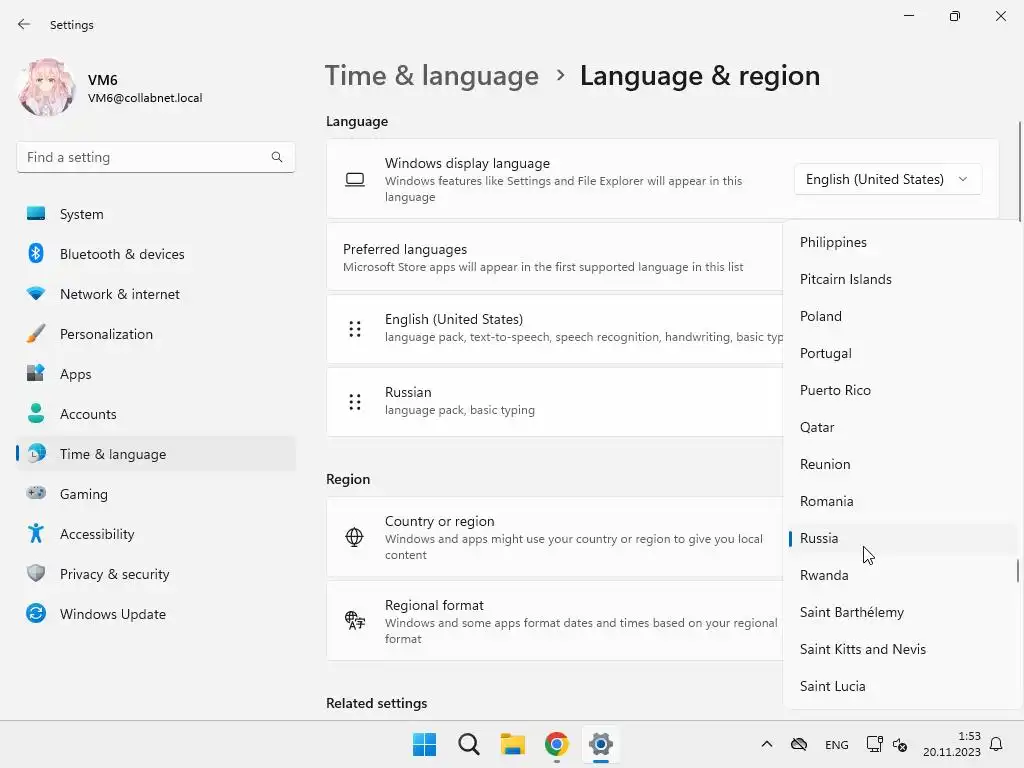This screenshot has width=1024, height=768.
Task: Click the Network & internet wifi icon
Action: 36,293
